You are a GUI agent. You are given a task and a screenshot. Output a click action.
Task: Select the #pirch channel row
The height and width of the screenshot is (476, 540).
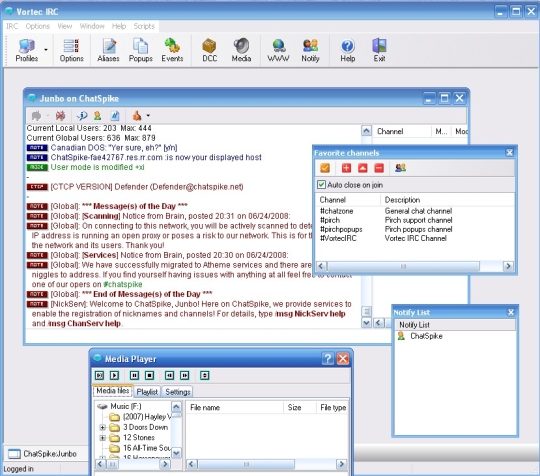point(415,220)
